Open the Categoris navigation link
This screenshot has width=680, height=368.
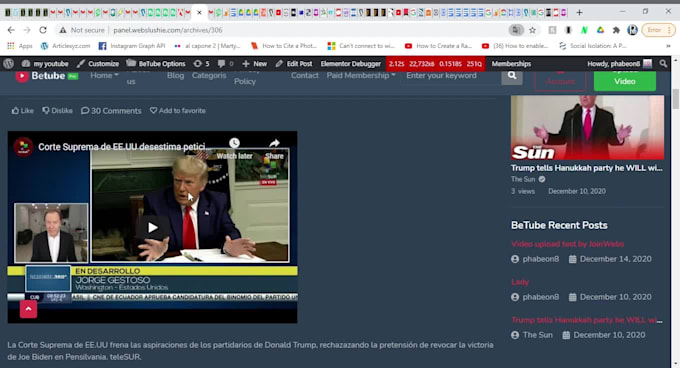(209, 75)
